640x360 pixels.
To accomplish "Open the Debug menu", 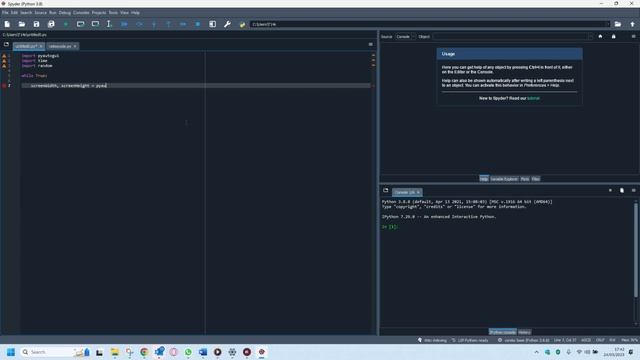I will tap(64, 13).
